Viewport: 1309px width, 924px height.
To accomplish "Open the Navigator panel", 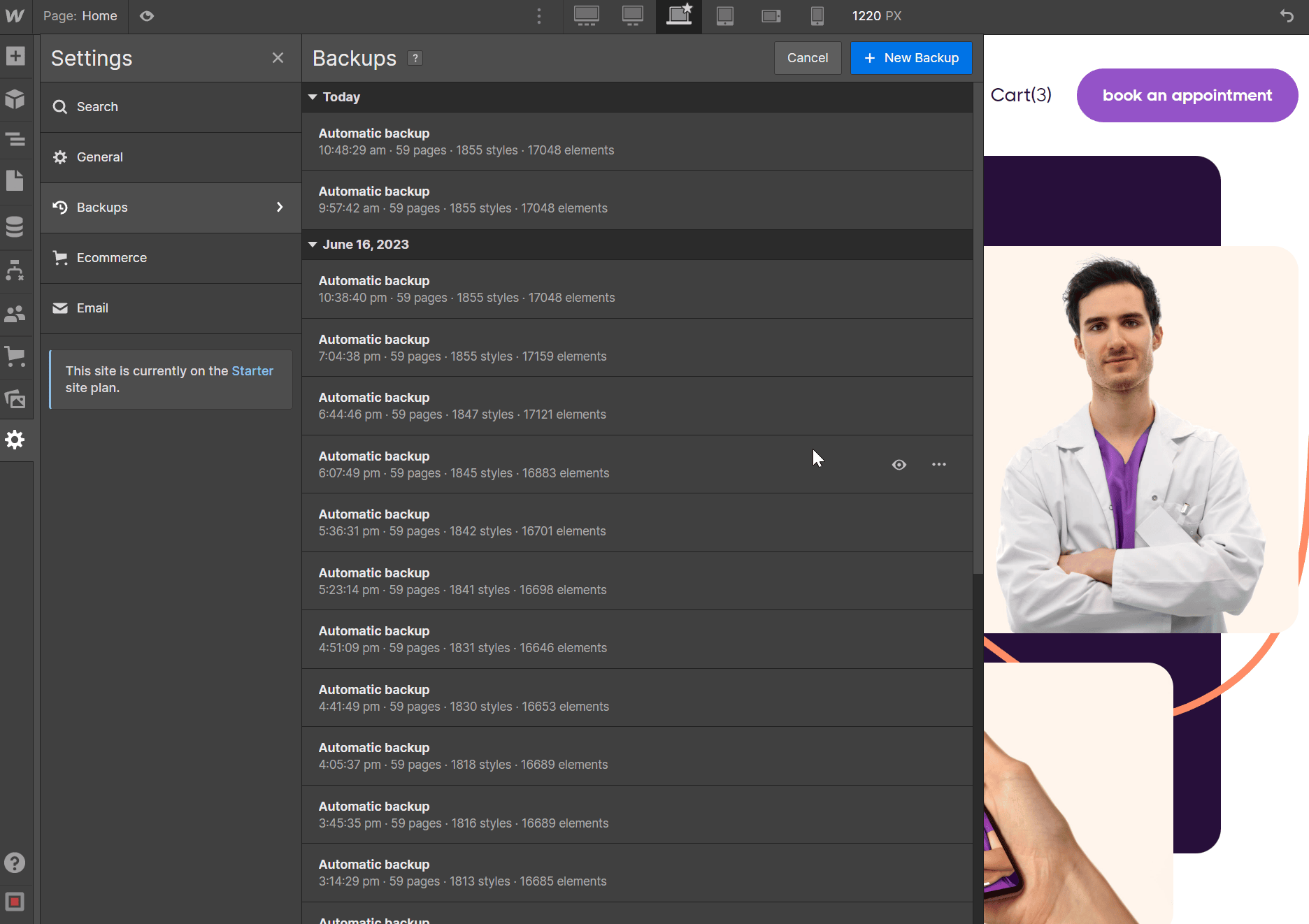I will [15, 140].
